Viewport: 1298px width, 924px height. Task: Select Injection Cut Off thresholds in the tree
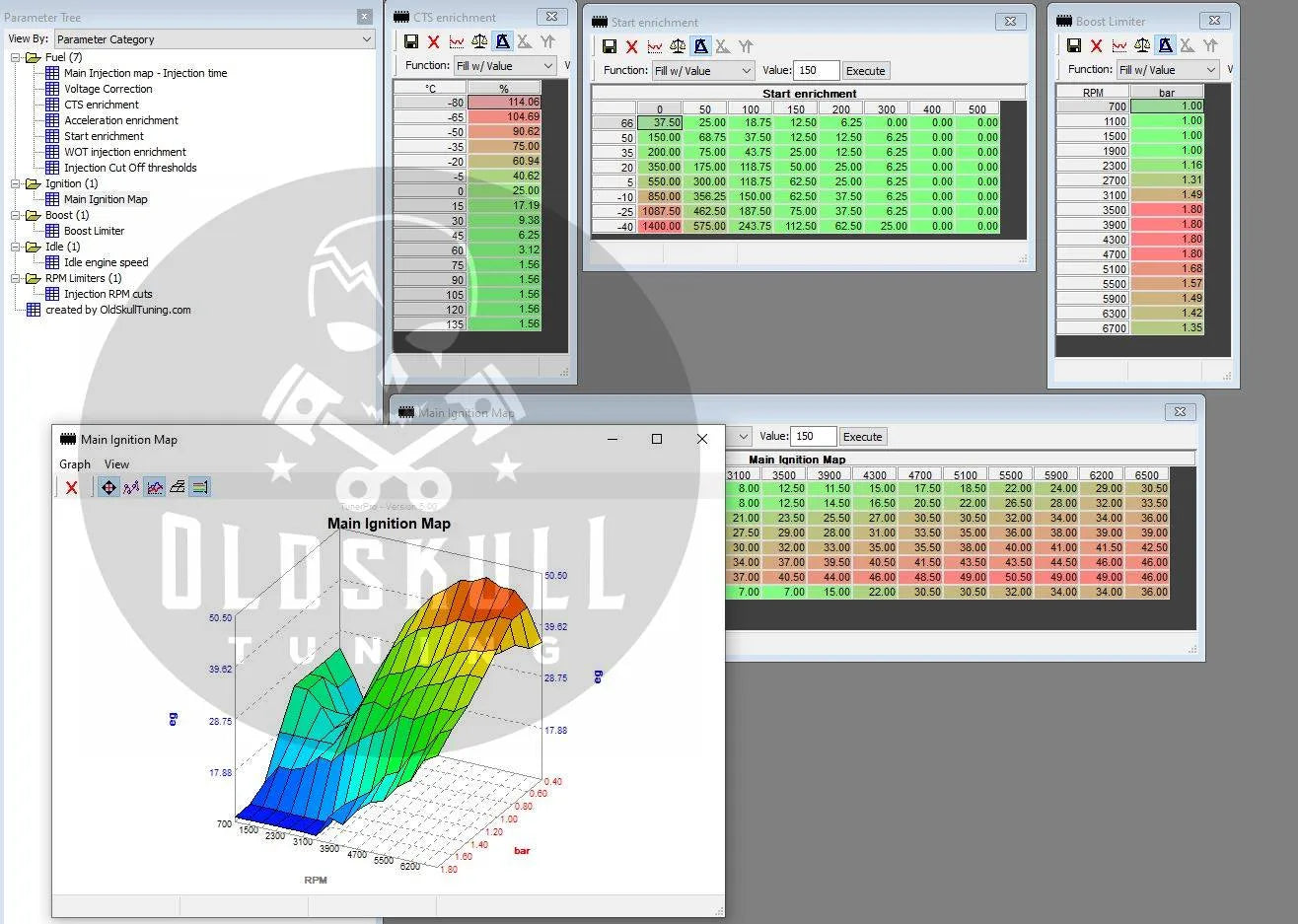[130, 168]
